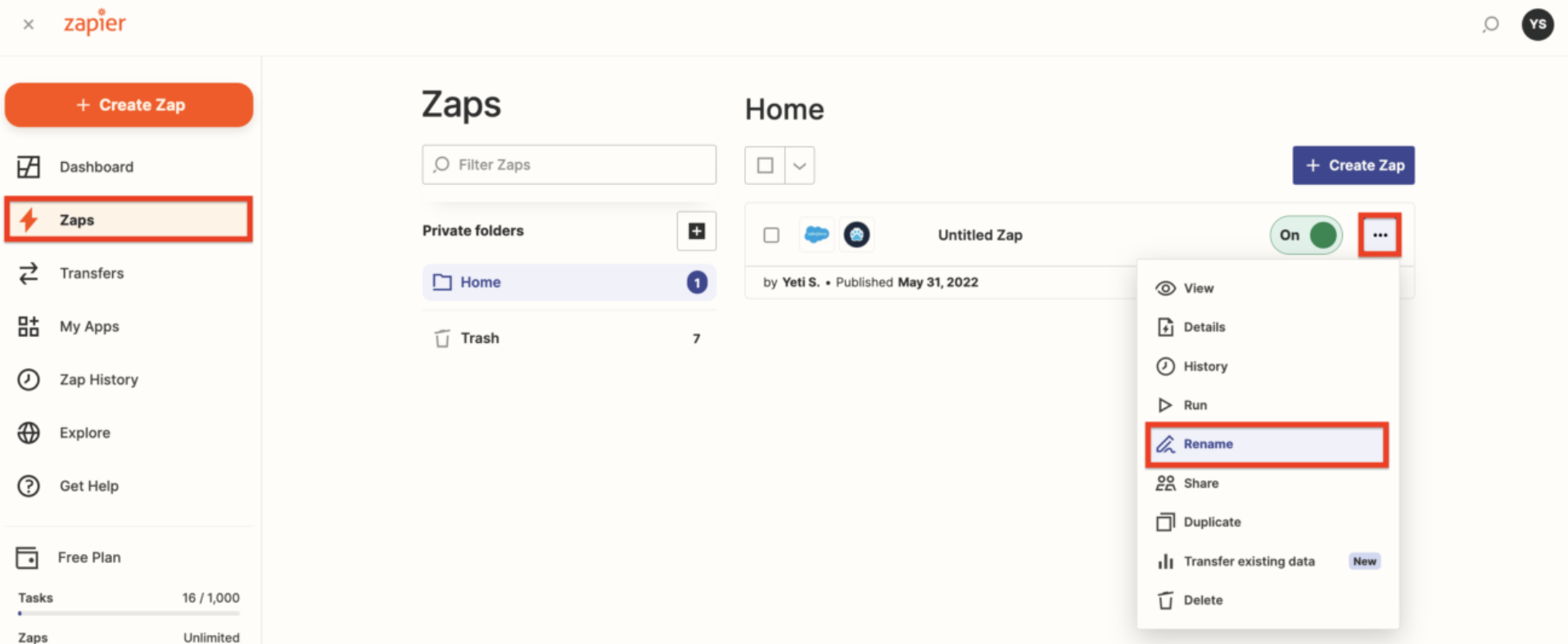The width and height of the screenshot is (1568, 644).
Task: Click the Dashboard grid icon
Action: click(x=29, y=167)
